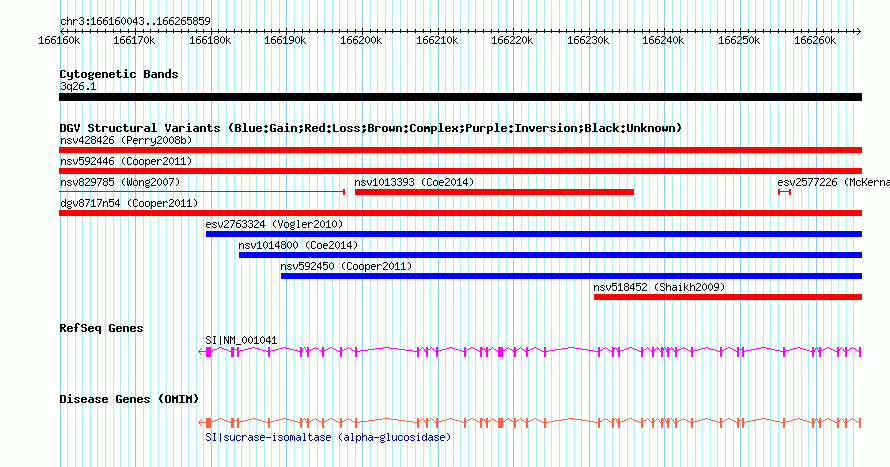The image size is (890, 467).
Task: Open the nsv829785 (Wong2007) variant line
Action: pyautogui.click(x=202, y=192)
